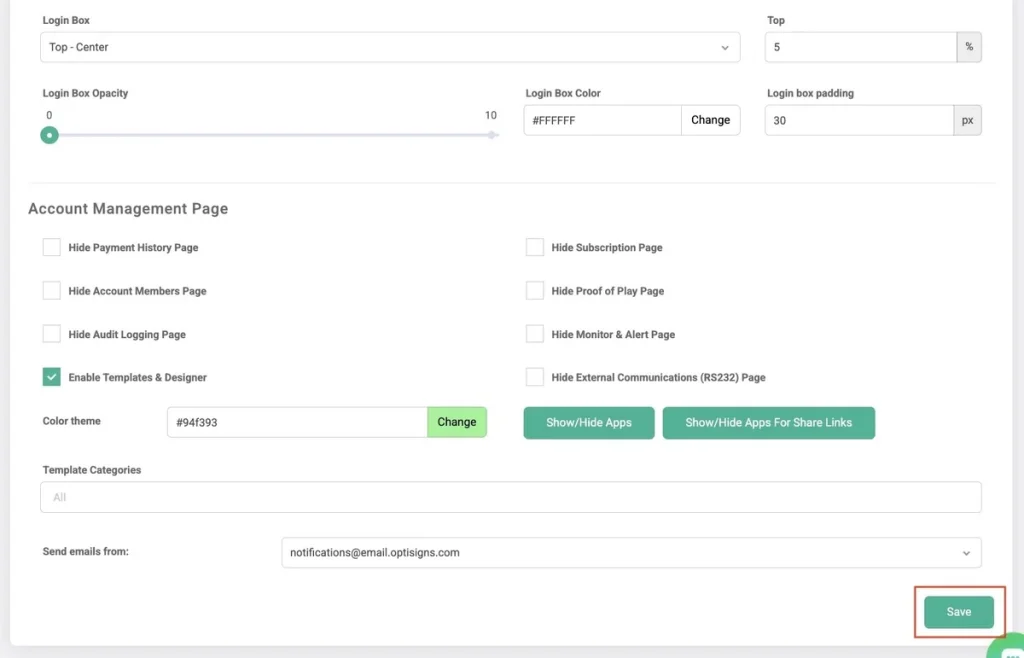Select Hide Monitor & Alert Page checkbox
The height and width of the screenshot is (658, 1024).
point(535,334)
